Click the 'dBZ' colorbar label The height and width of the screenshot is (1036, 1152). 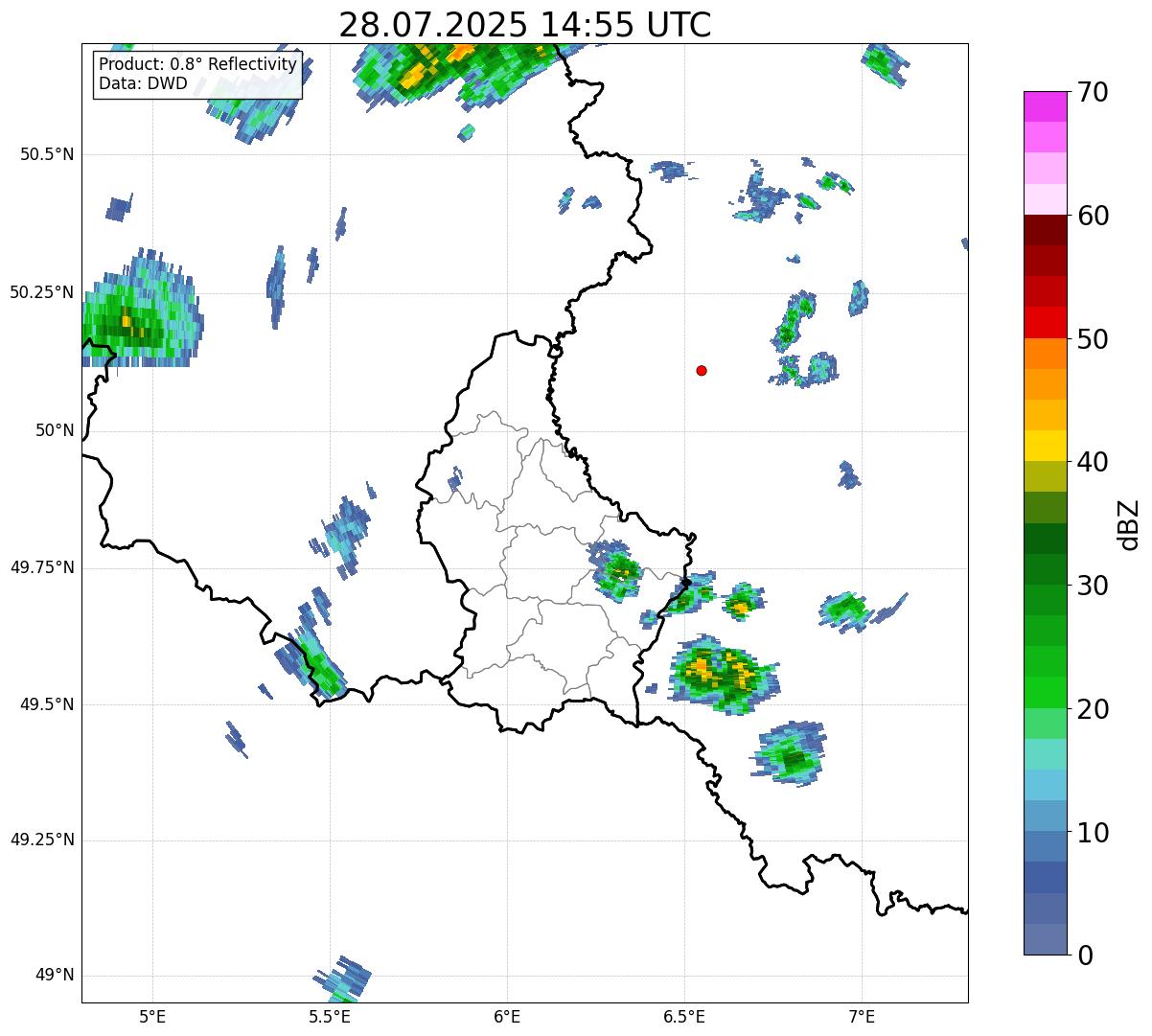1130,524
